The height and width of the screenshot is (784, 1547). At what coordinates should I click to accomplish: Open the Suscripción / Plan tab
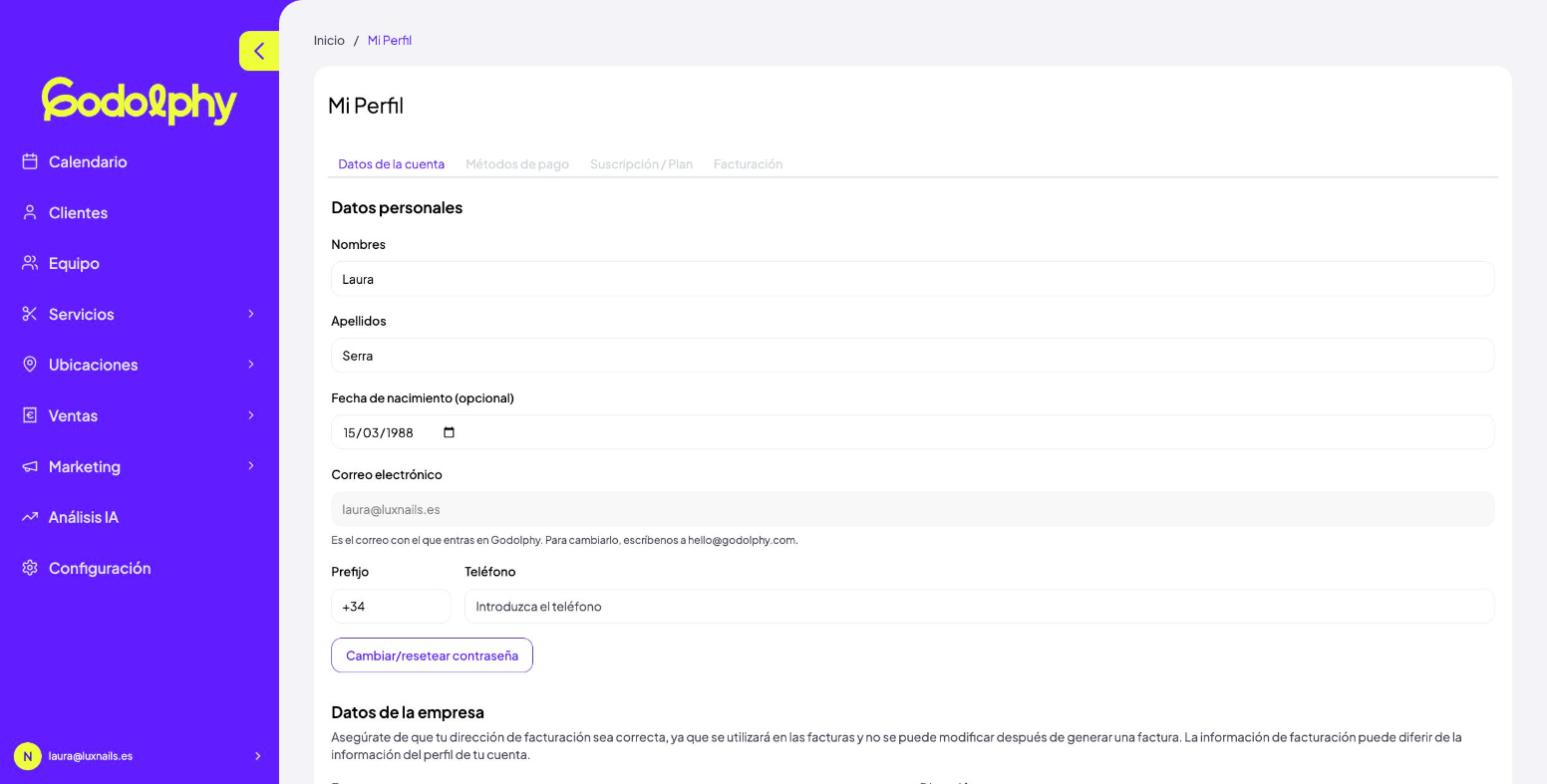pos(641,164)
